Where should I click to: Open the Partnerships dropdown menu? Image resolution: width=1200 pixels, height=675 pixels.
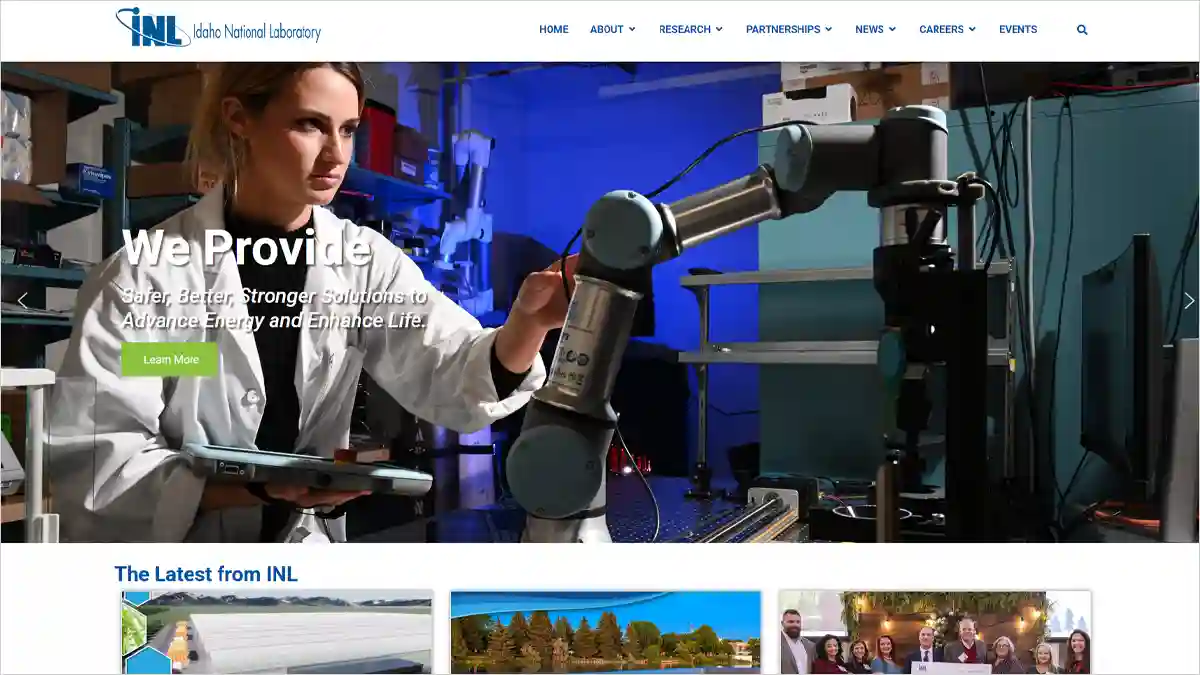[x=788, y=30]
